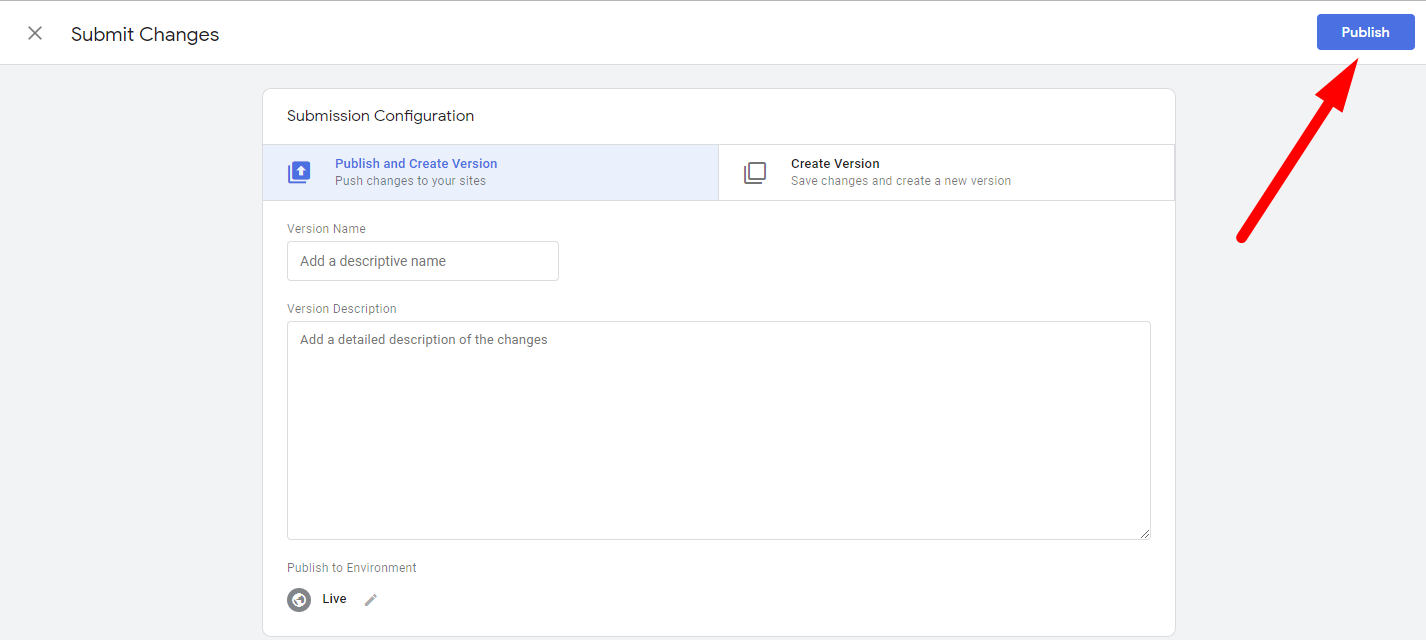Click the Publish and Create Version icon

pos(299,172)
